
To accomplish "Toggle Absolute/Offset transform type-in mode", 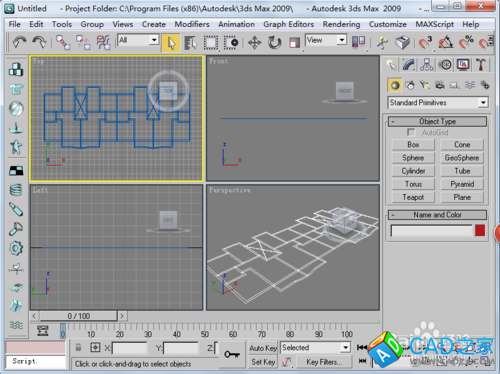I will [95, 348].
